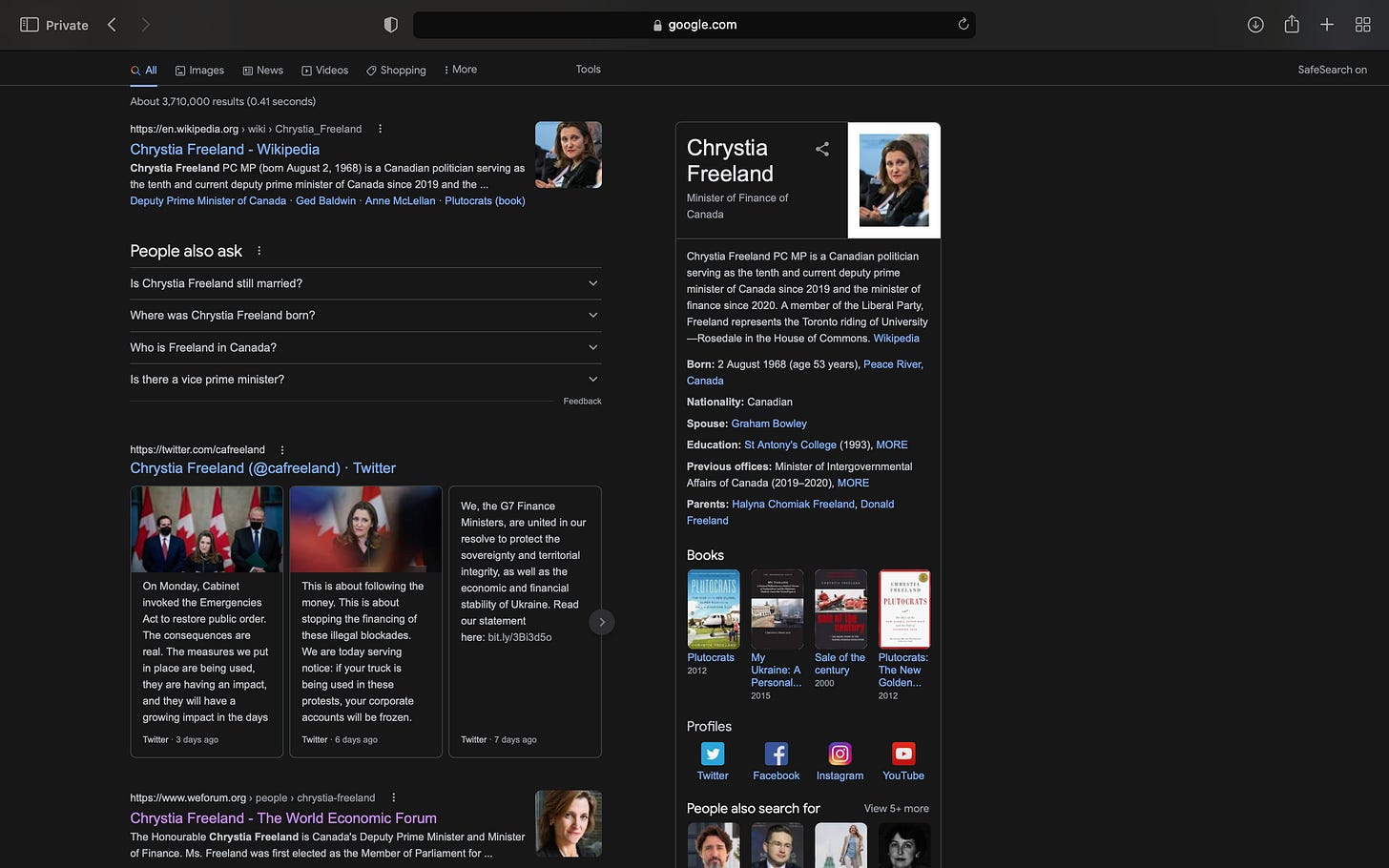
Task: Open Books section heading in panel
Action: (x=705, y=555)
